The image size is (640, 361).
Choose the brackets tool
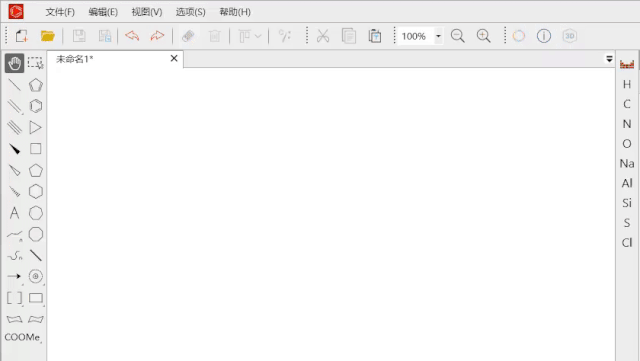15,298
